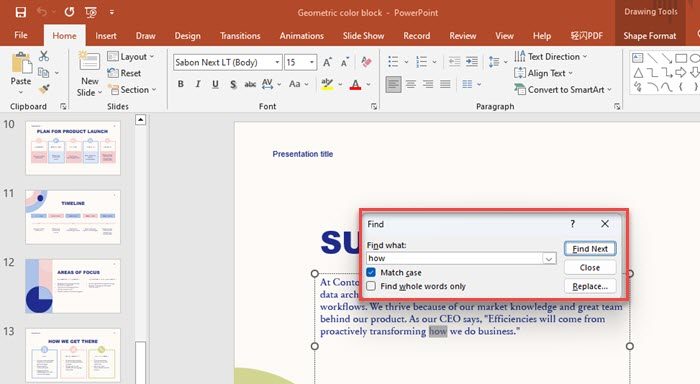Screen dimensions: 700x384
Task: Switch to the Animations tab
Action: click(302, 36)
